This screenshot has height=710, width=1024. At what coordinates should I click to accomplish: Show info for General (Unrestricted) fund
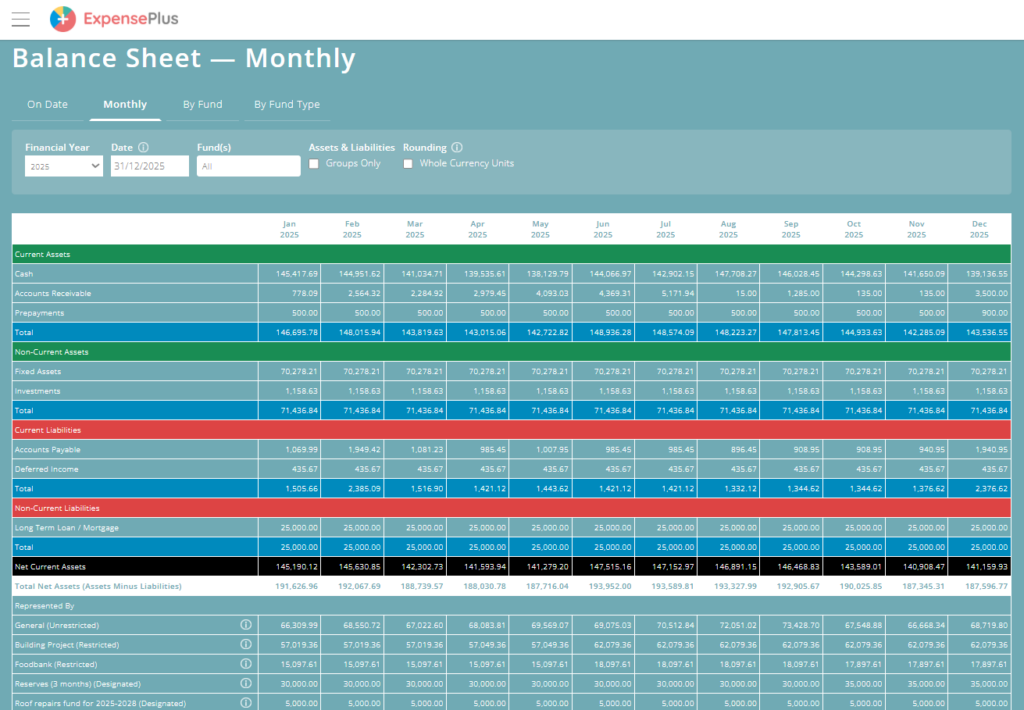tap(245, 625)
